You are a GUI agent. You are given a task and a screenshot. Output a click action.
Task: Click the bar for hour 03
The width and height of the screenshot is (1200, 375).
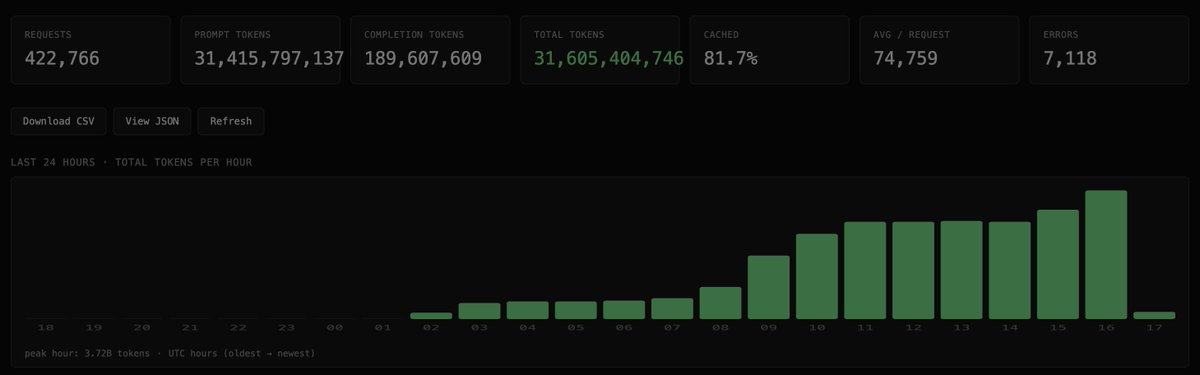pos(479,311)
